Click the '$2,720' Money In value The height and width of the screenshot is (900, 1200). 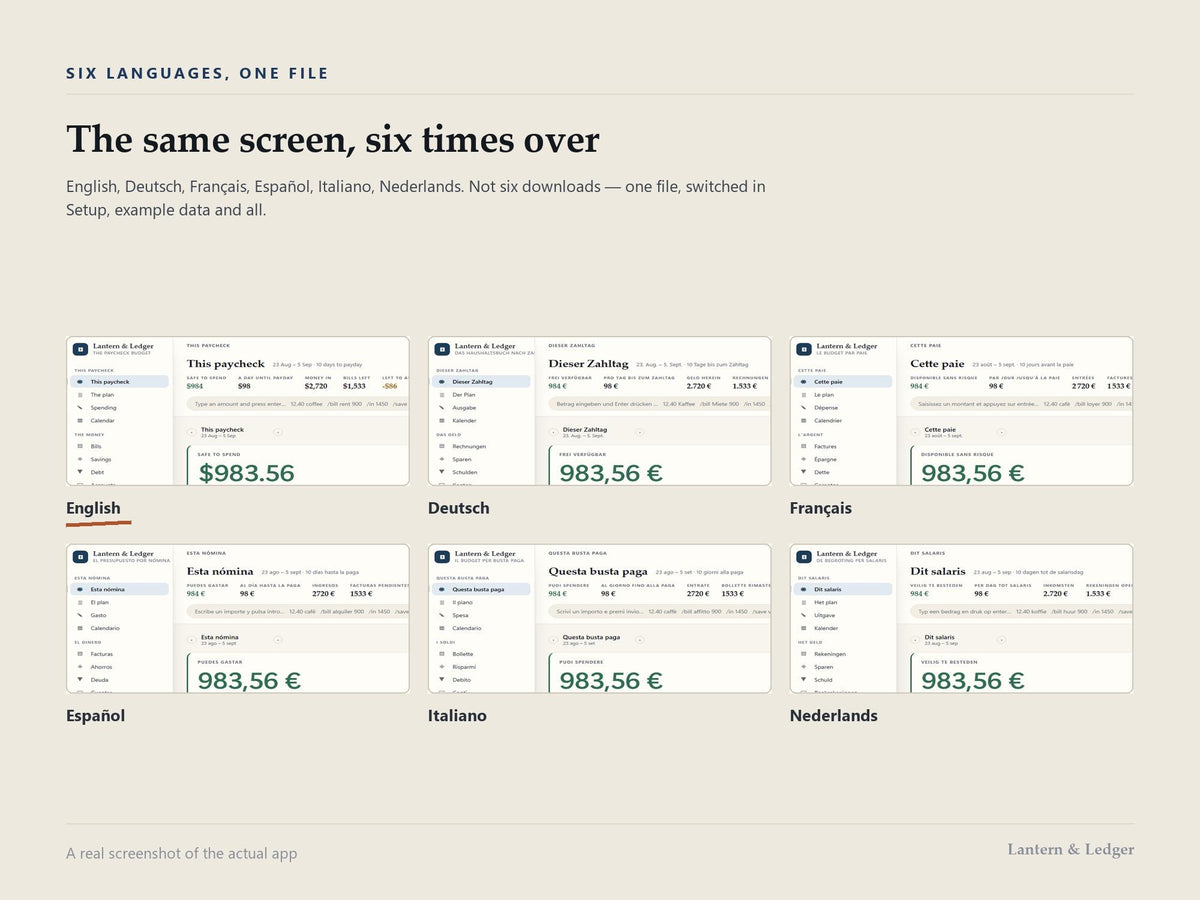pyautogui.click(x=316, y=386)
